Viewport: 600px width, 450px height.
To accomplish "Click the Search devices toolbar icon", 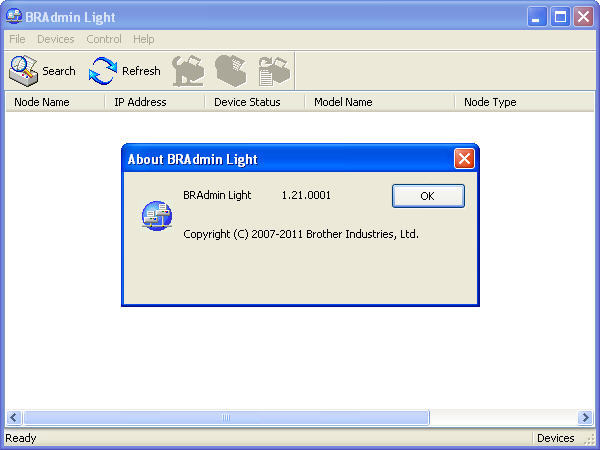I will (x=24, y=71).
